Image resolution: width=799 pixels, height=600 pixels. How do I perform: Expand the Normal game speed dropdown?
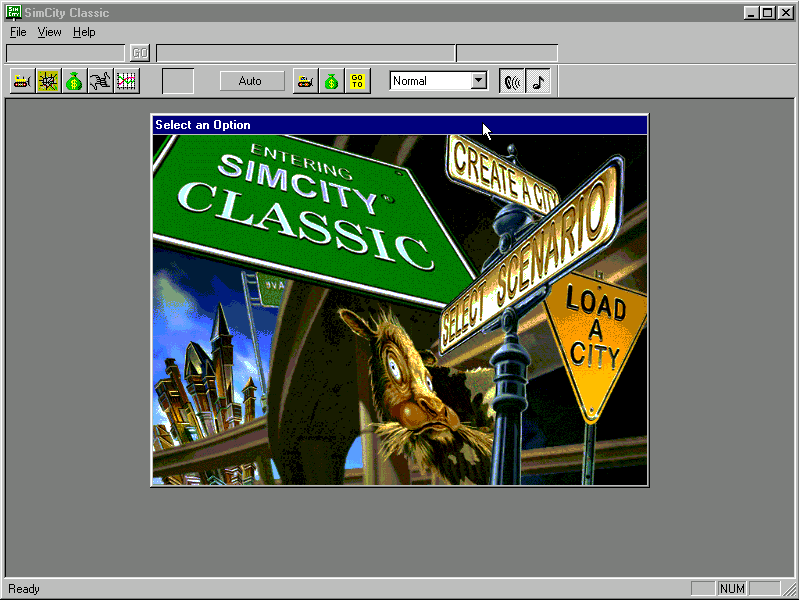click(478, 81)
